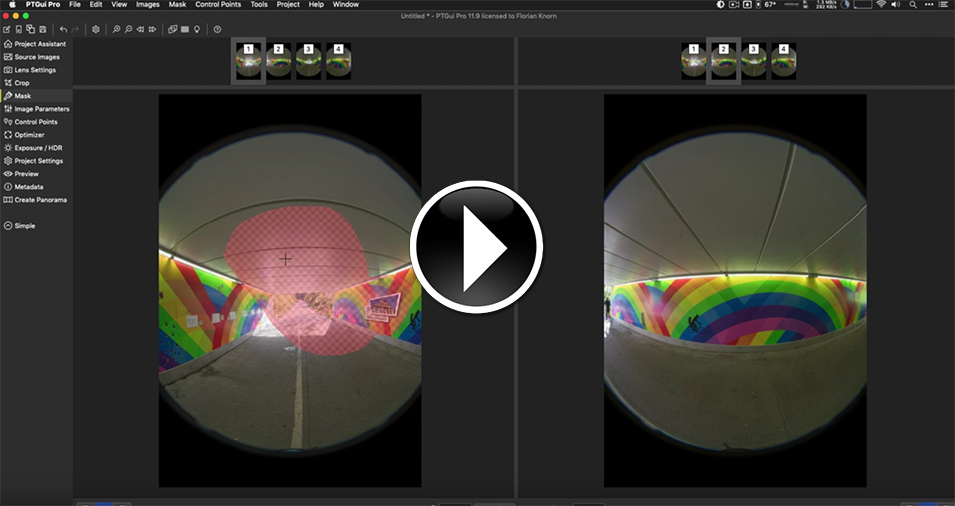Open the Project menu
This screenshot has width=955, height=506.
pyautogui.click(x=288, y=4)
